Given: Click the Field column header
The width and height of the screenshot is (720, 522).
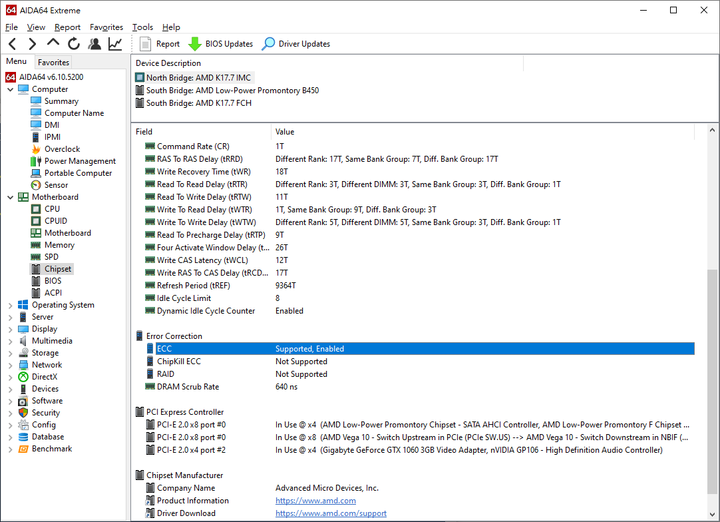Looking at the screenshot, I should point(202,132).
